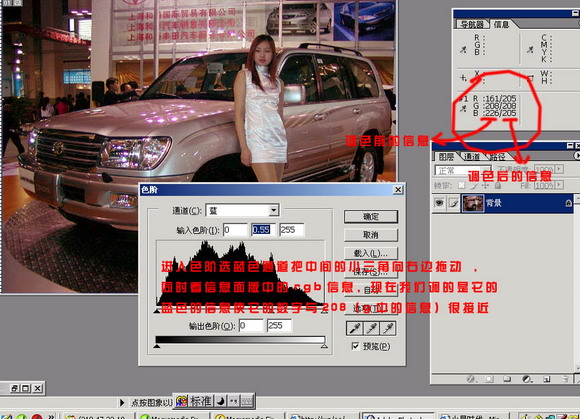Click the layer style icon in Layers panel
Viewport: 580px width, 419px height.
point(471,379)
